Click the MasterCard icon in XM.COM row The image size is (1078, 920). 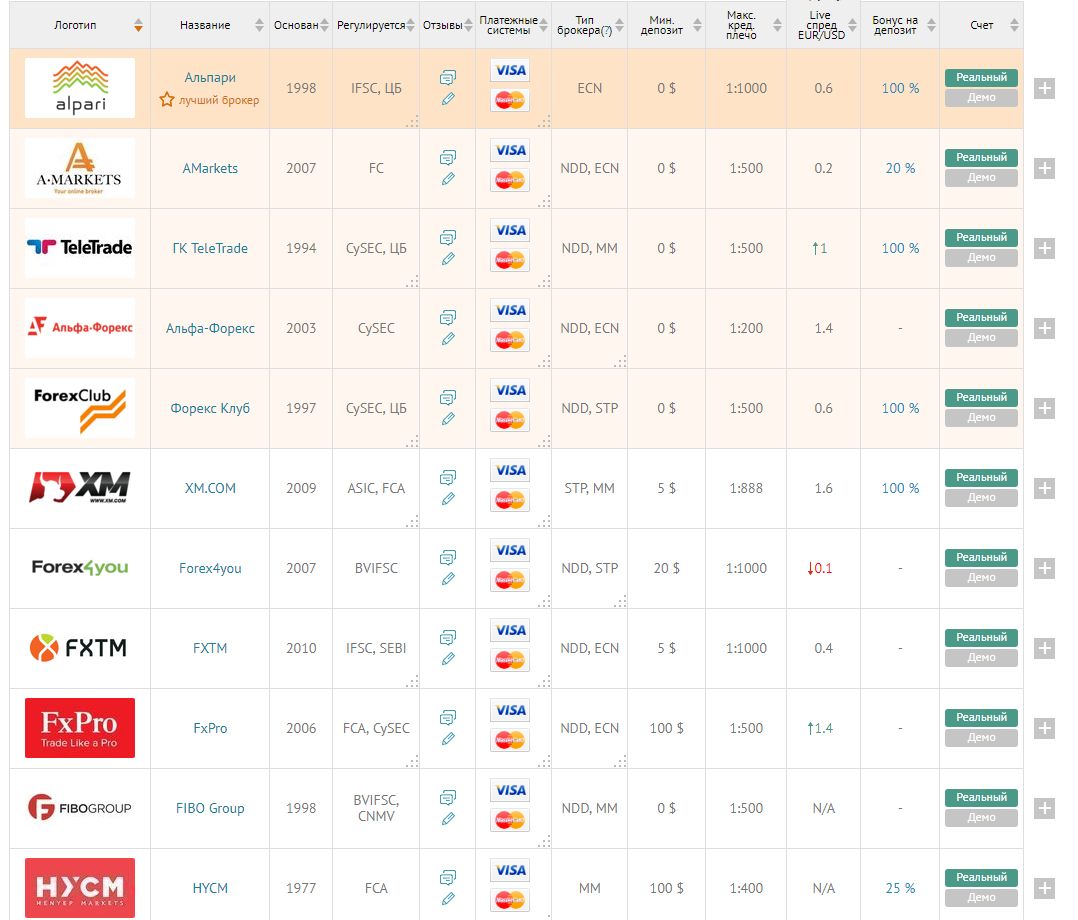click(510, 500)
